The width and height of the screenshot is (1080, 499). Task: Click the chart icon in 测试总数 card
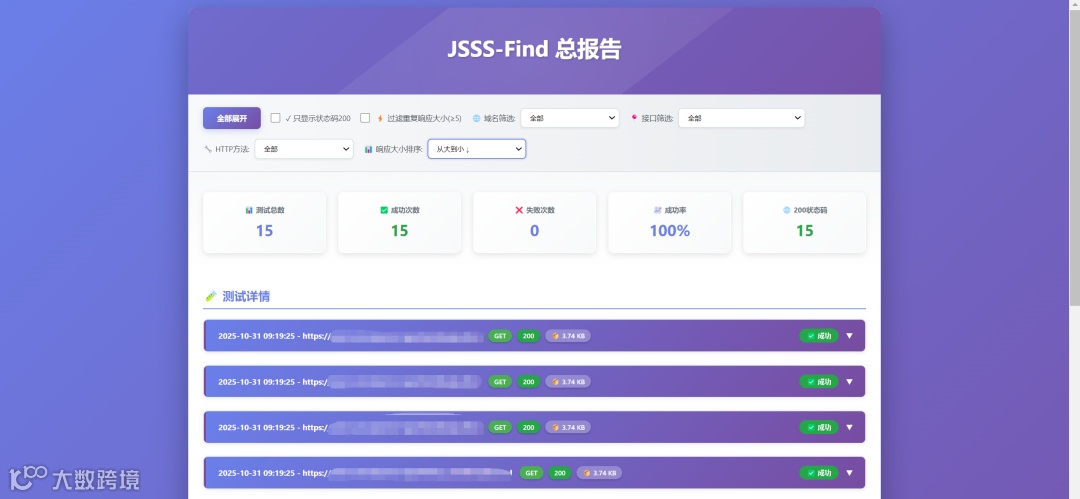coord(249,210)
